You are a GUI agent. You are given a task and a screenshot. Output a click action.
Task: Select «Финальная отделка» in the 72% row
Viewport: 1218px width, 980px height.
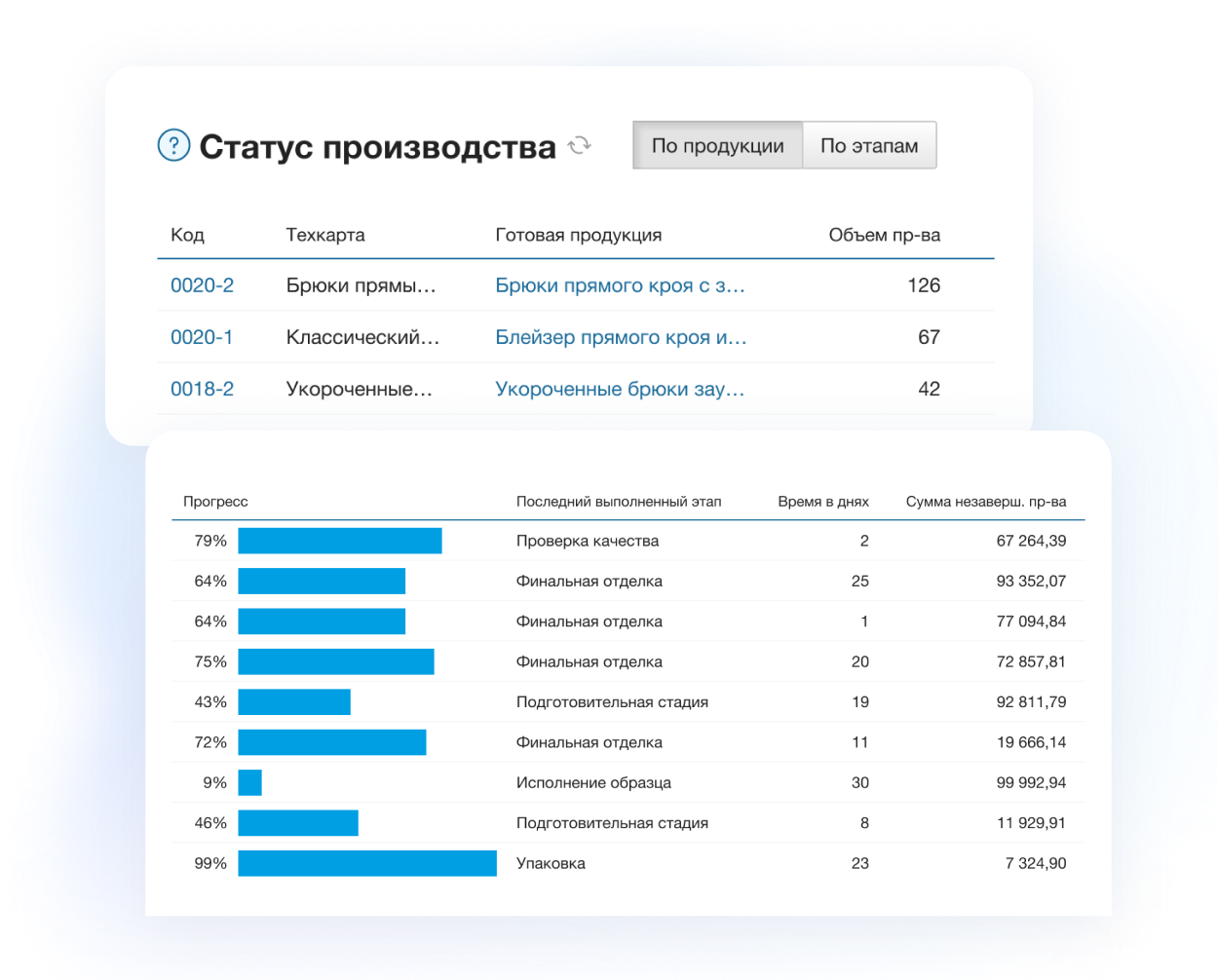(x=590, y=742)
